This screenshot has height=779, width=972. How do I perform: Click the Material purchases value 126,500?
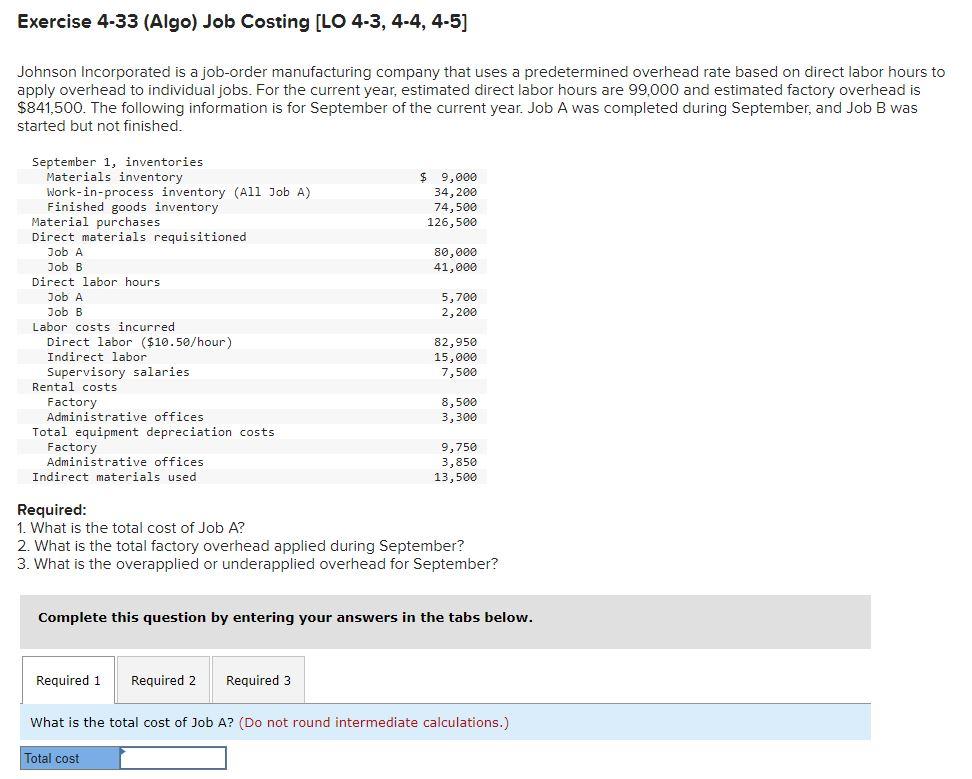457,221
